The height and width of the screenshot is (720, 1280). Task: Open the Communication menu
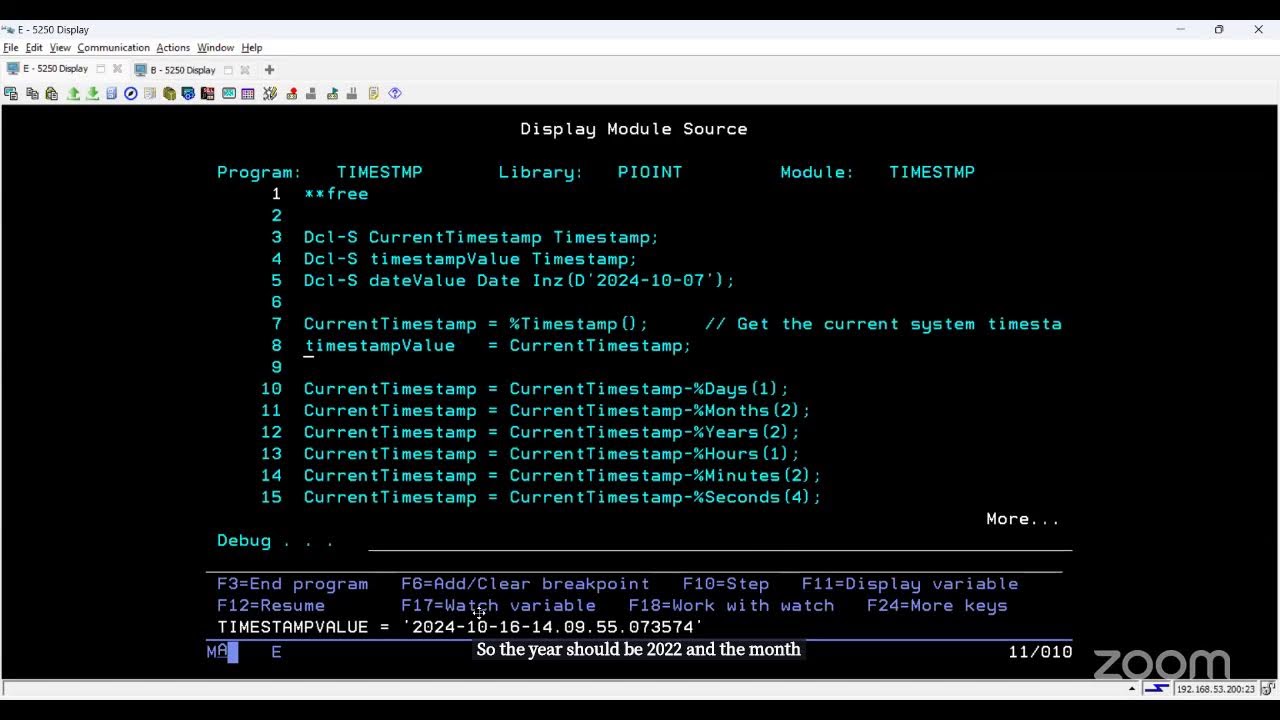[x=113, y=47]
